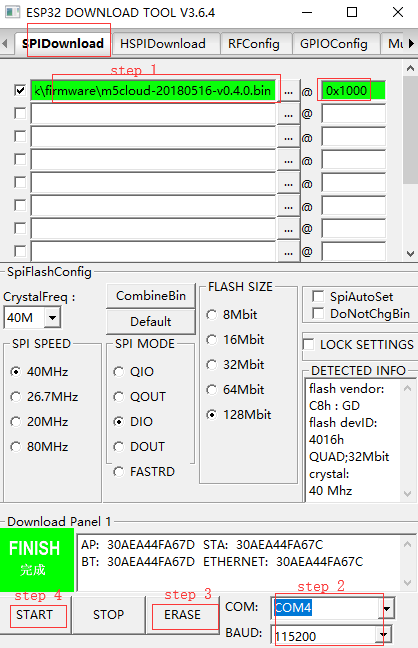This screenshot has height=648, width=418.
Task: Select DOUT SPI mode
Action: point(119,446)
